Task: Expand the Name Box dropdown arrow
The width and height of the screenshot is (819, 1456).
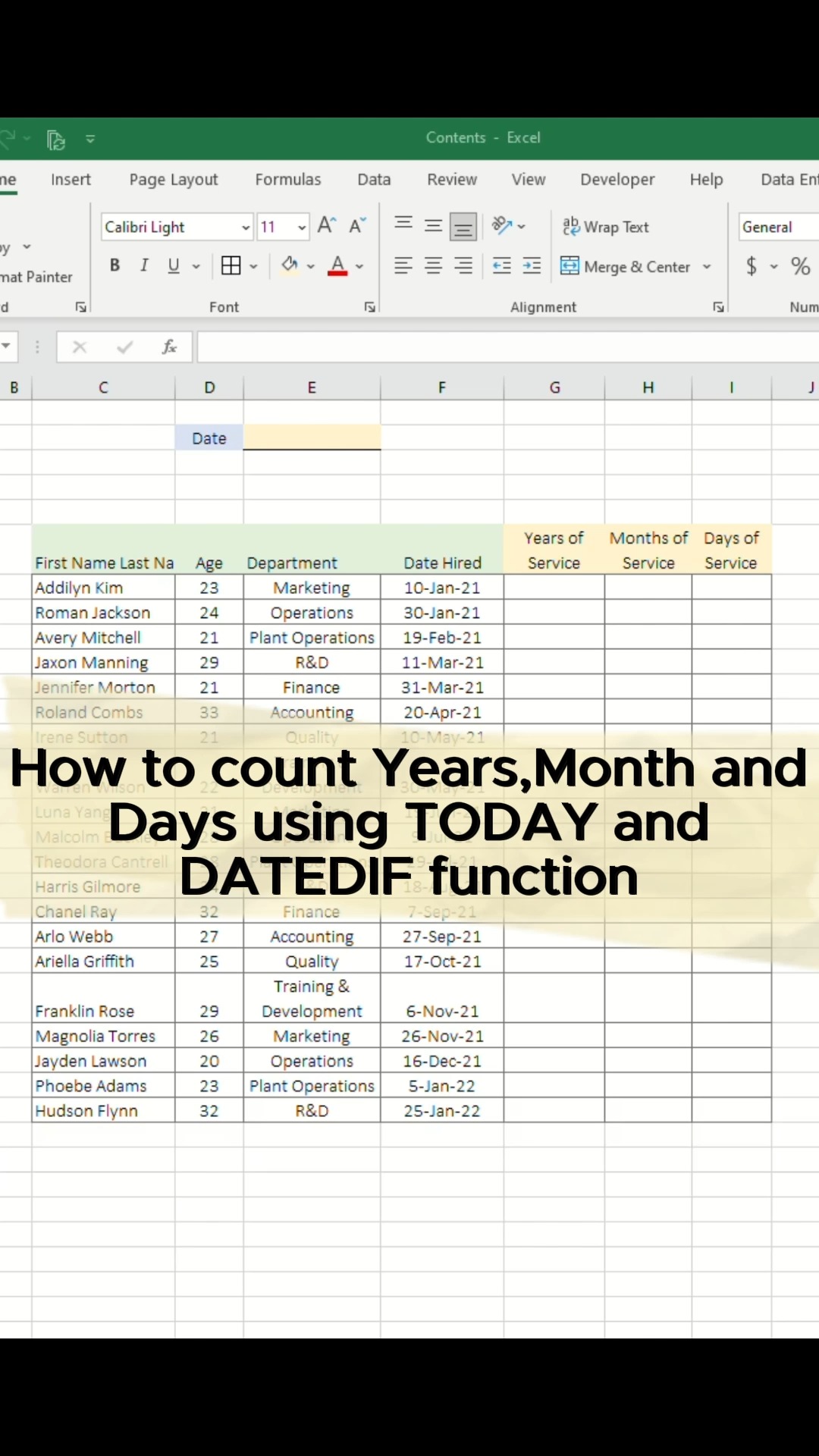Action: click(6, 347)
